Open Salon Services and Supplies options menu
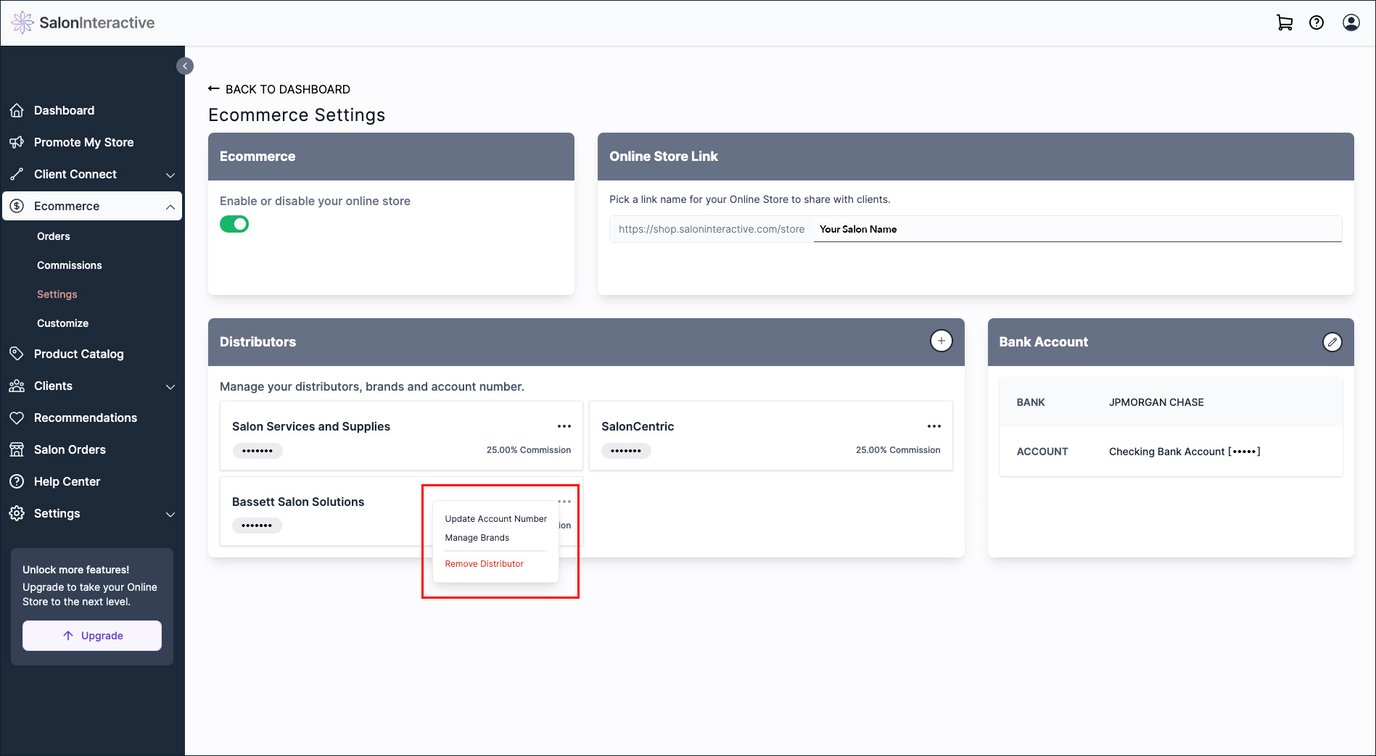The image size is (1376, 756). [564, 426]
